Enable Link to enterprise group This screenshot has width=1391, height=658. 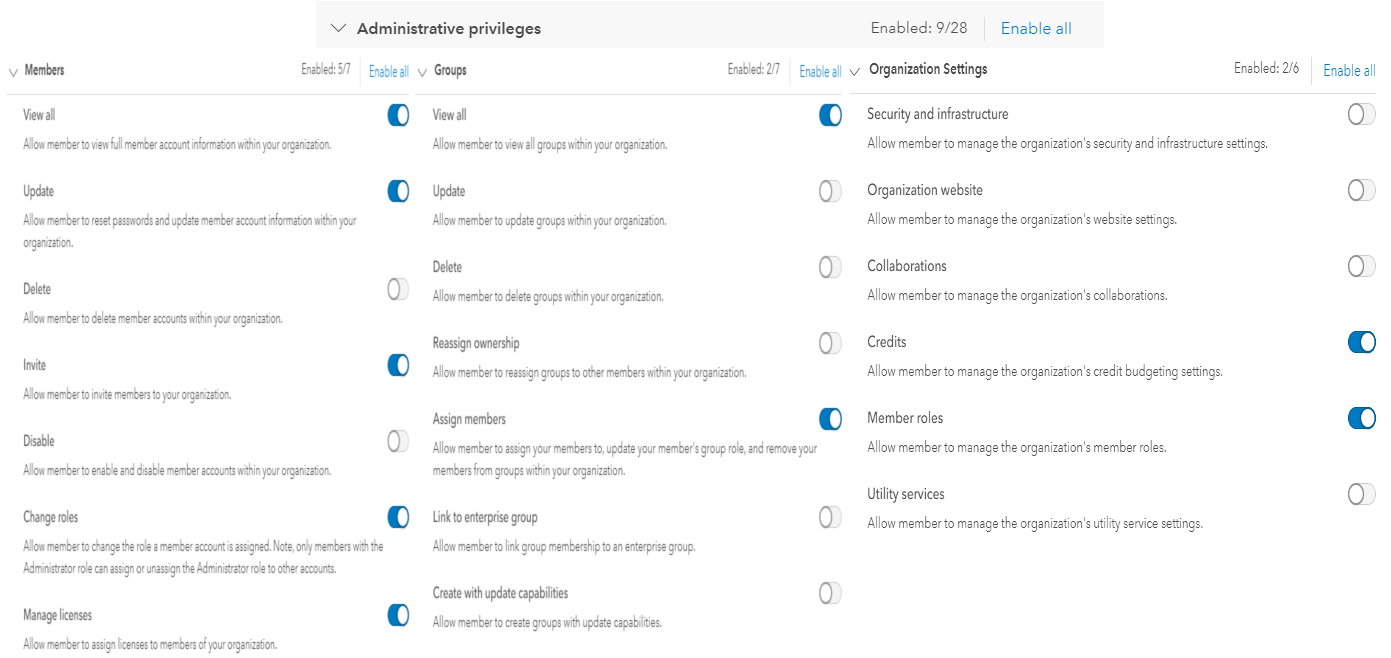(830, 517)
